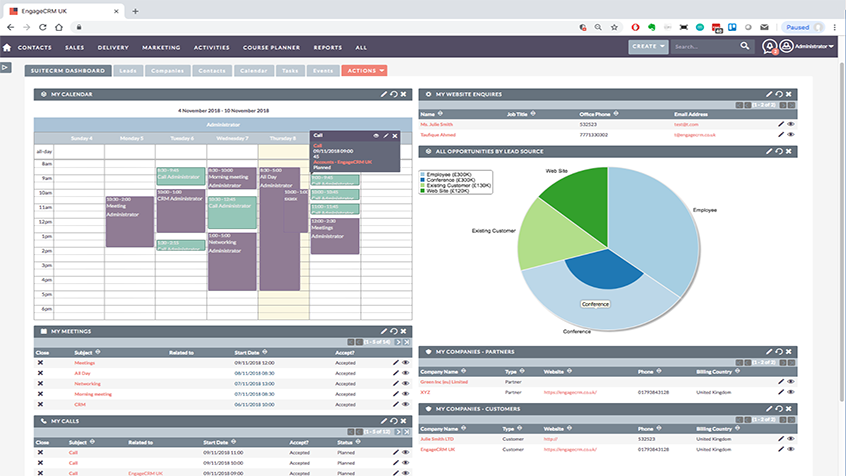This screenshot has width=846, height=476.
Task: Go to the next page of My Meetings
Action: tap(399, 342)
